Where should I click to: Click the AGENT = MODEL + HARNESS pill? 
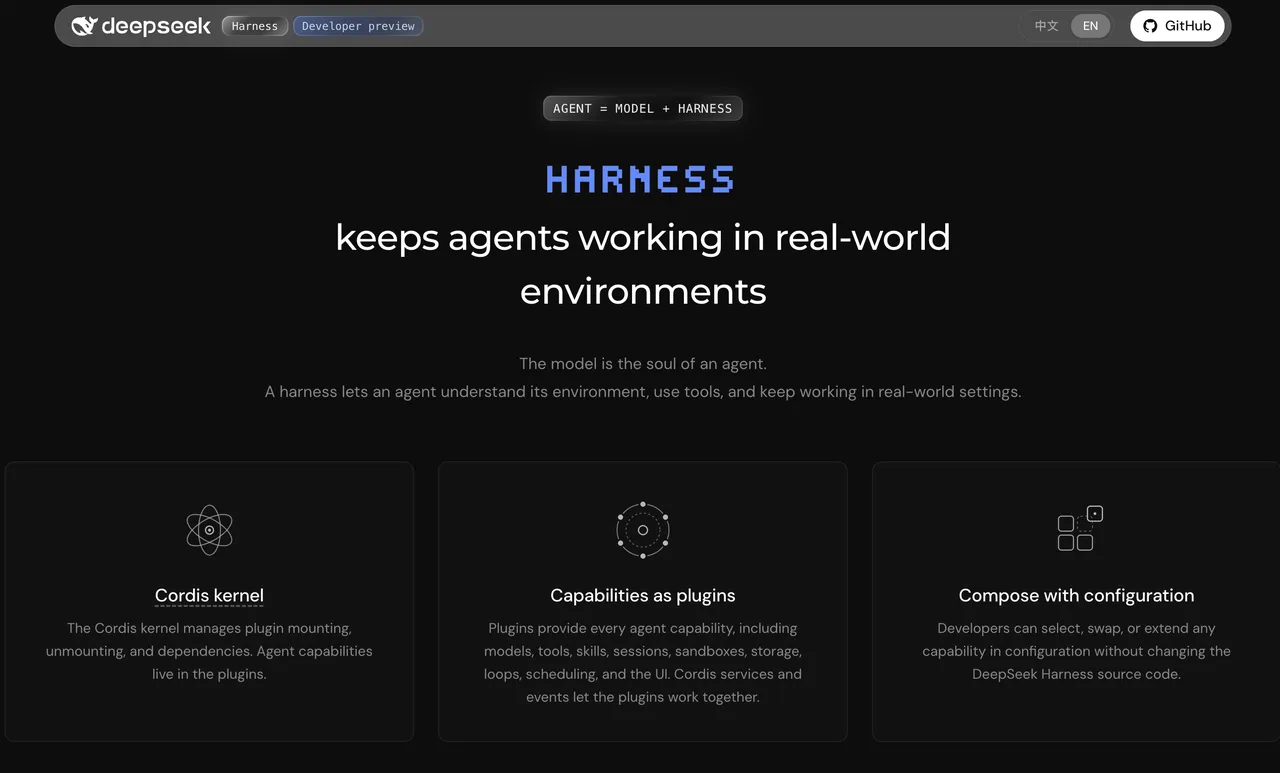(643, 108)
